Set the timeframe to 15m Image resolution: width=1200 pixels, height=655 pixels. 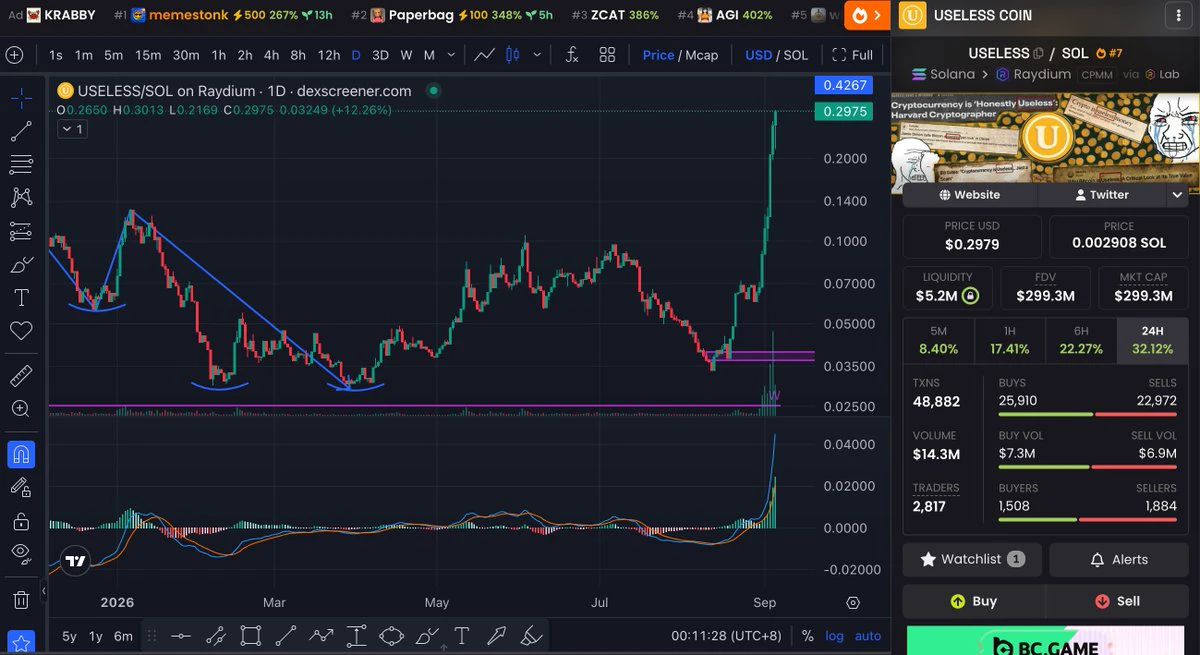pyautogui.click(x=148, y=55)
